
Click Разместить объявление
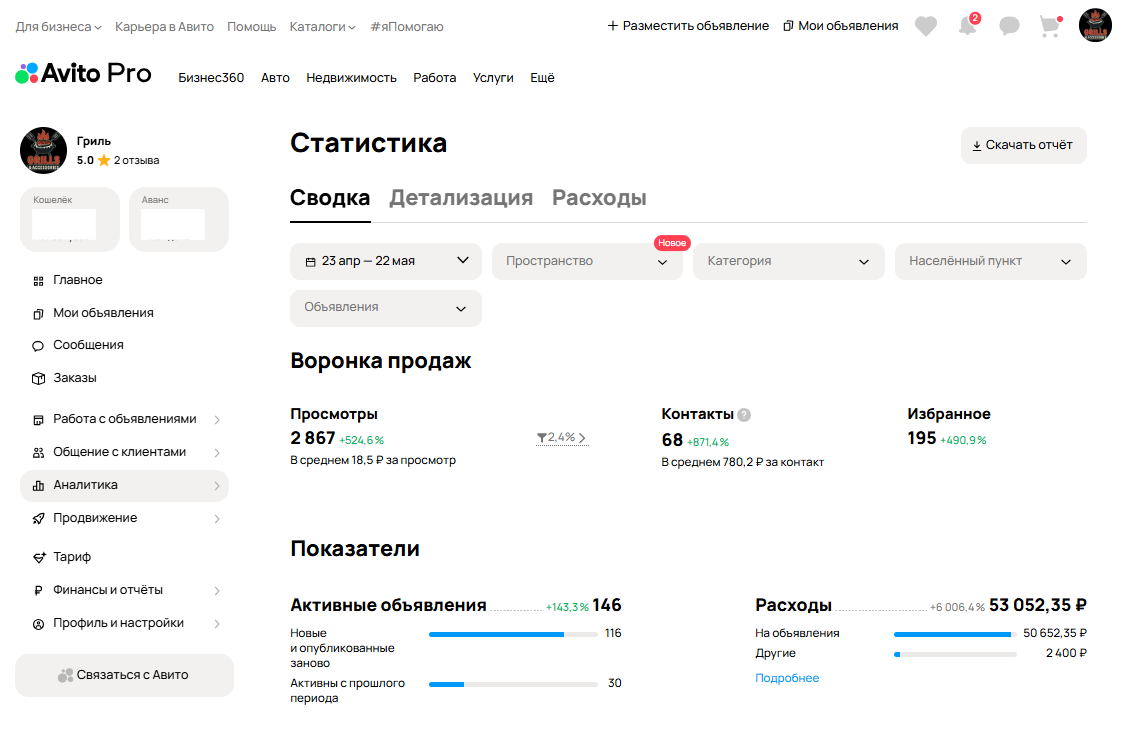(x=688, y=26)
